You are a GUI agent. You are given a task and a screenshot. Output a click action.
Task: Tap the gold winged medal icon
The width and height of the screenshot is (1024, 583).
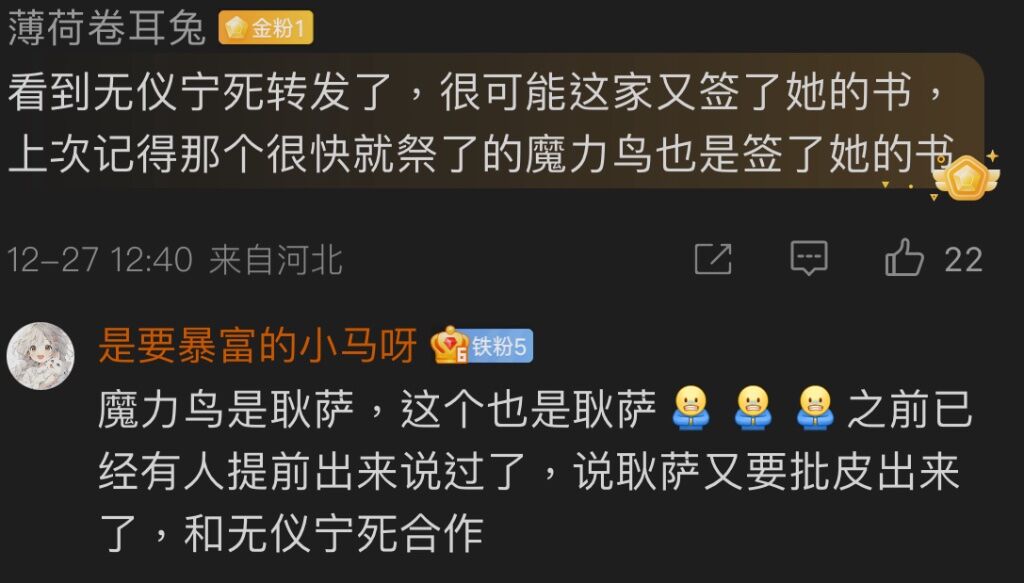[x=966, y=177]
